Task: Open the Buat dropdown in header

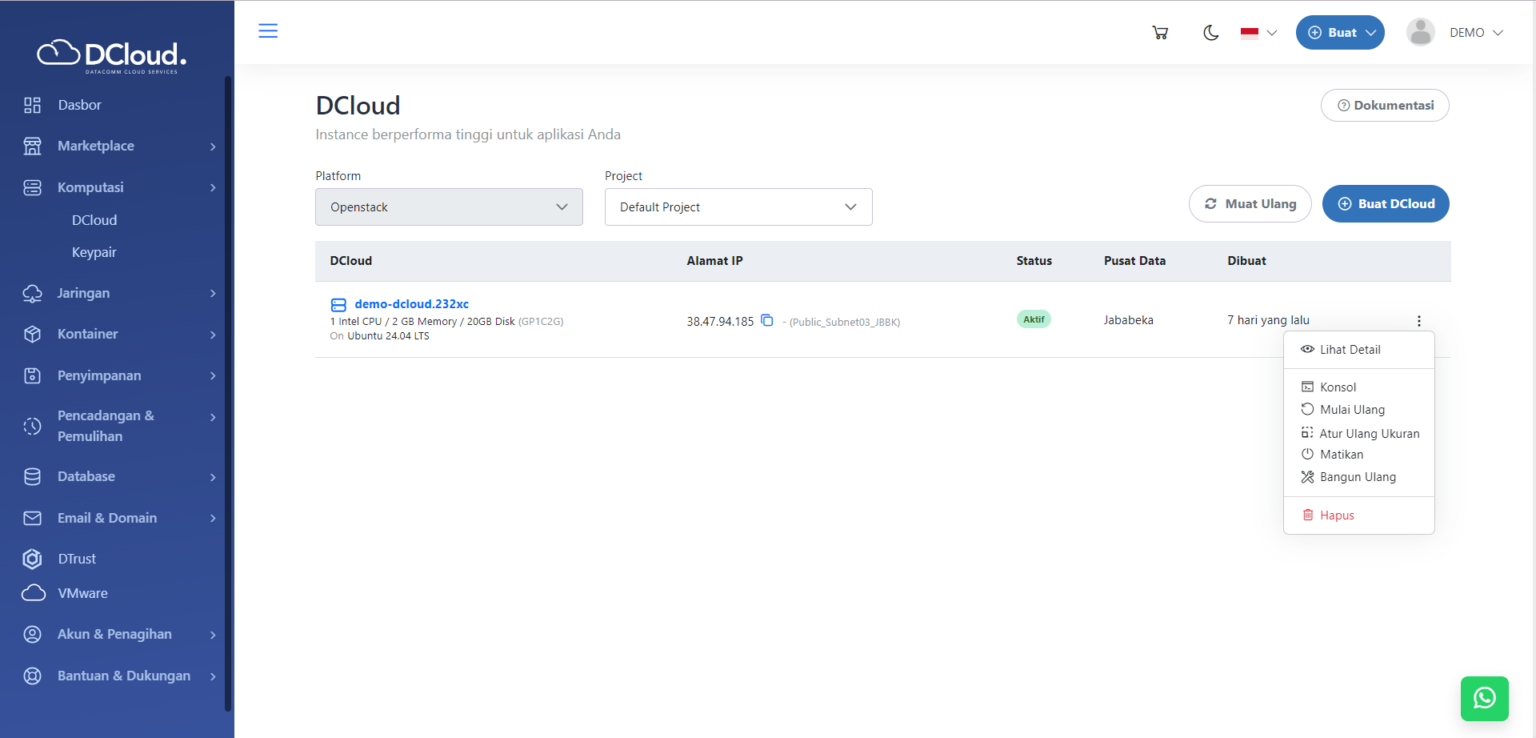Action: [x=1340, y=32]
